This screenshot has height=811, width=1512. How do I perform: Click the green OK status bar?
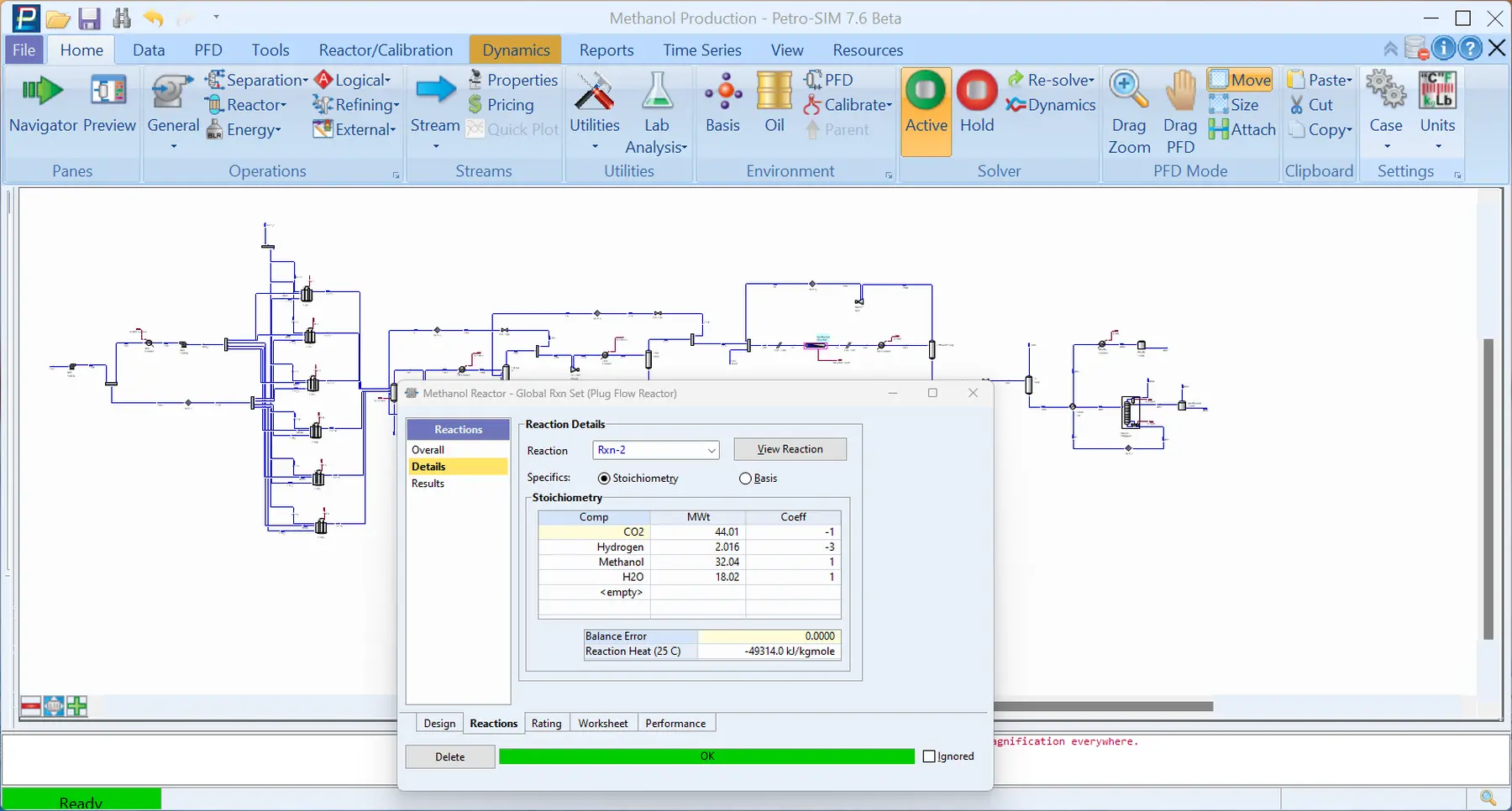pos(706,756)
